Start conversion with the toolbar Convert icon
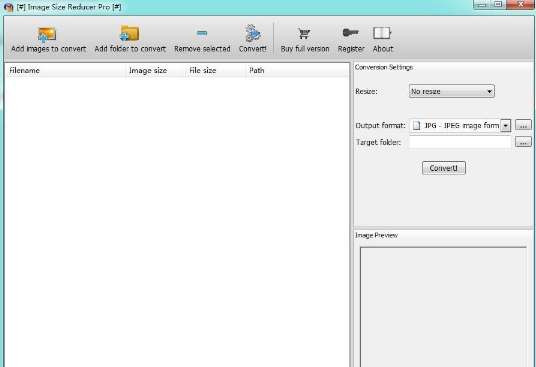The width and height of the screenshot is (536, 367). tap(253, 33)
